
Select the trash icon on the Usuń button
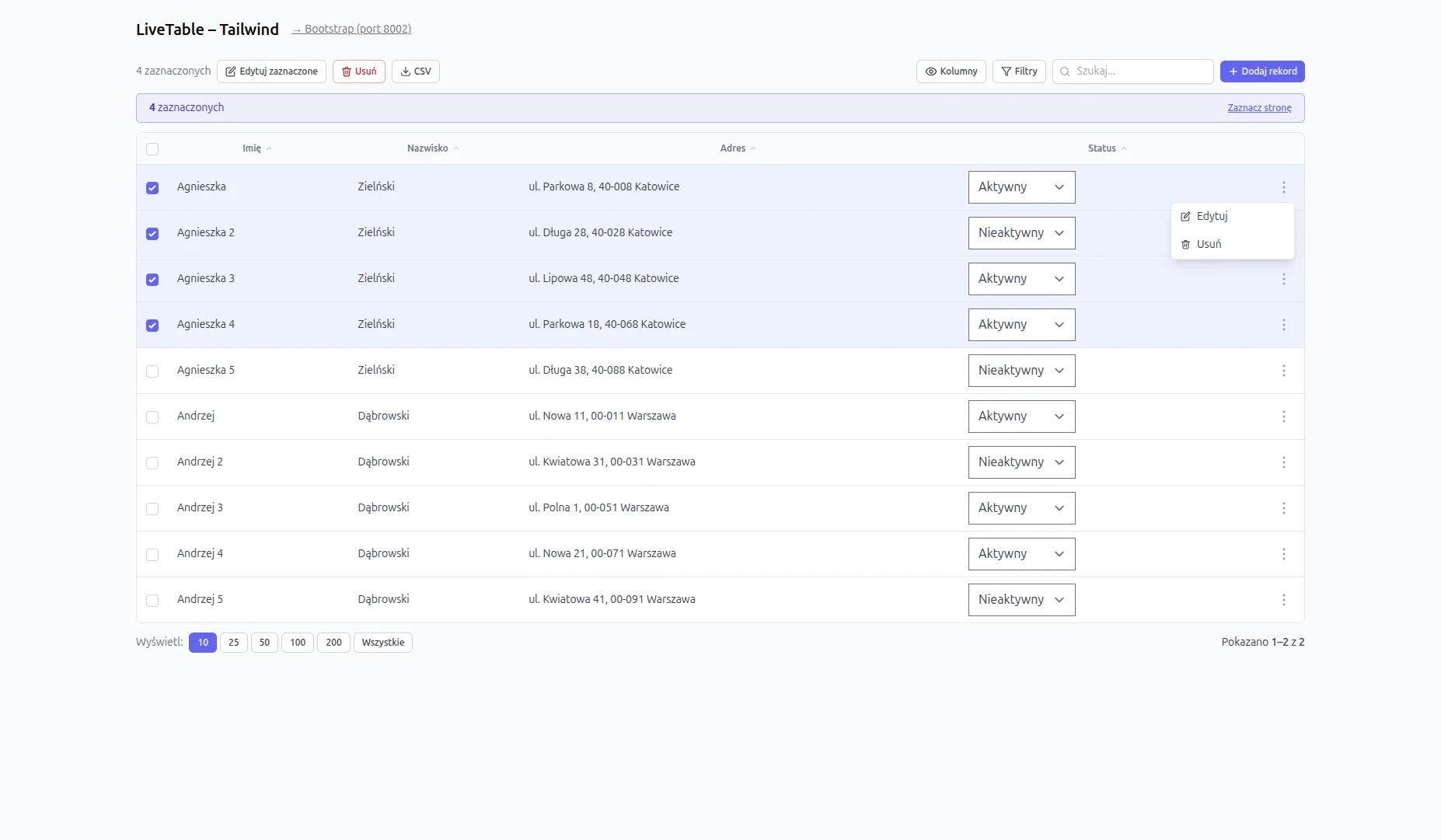point(346,71)
